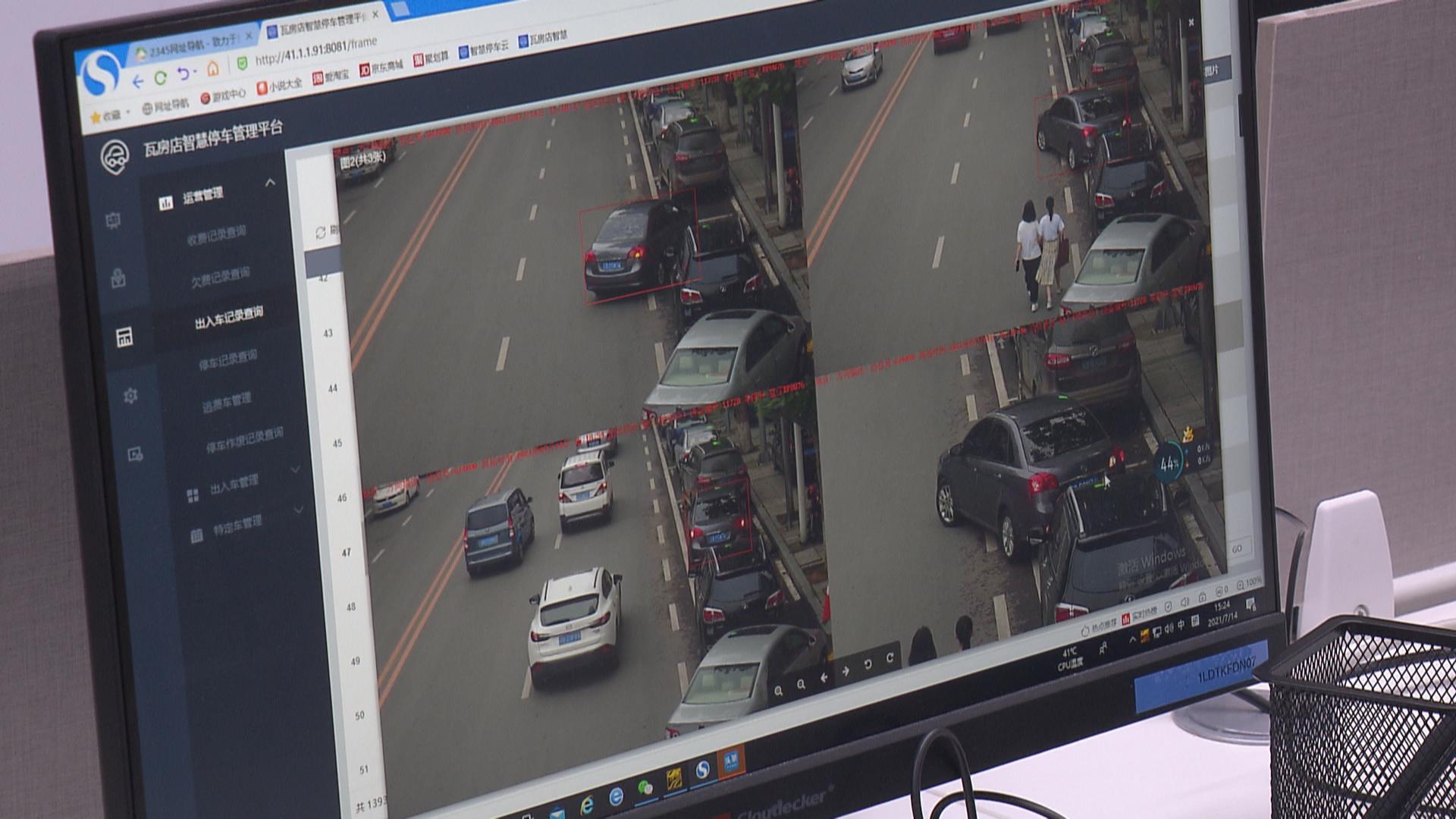
Task: Zoom in image with first magnifier icon
Action: point(778,691)
